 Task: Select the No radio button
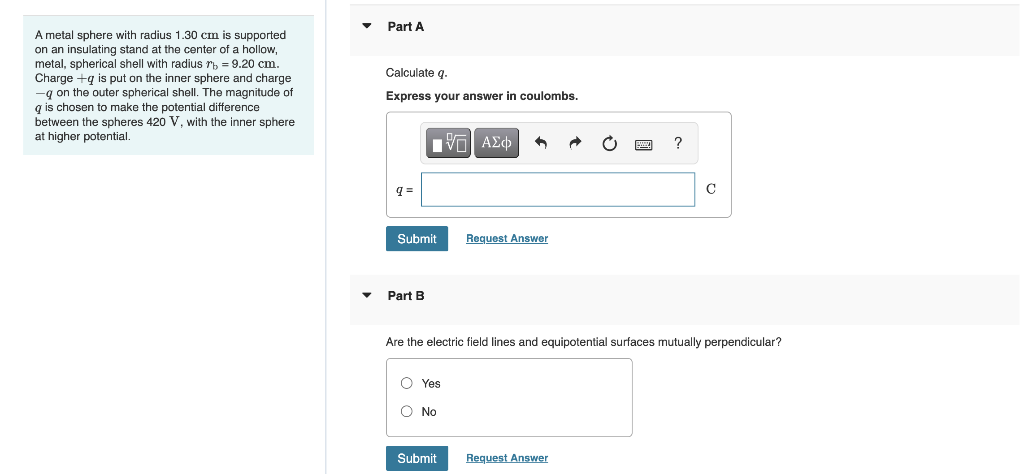coord(407,411)
